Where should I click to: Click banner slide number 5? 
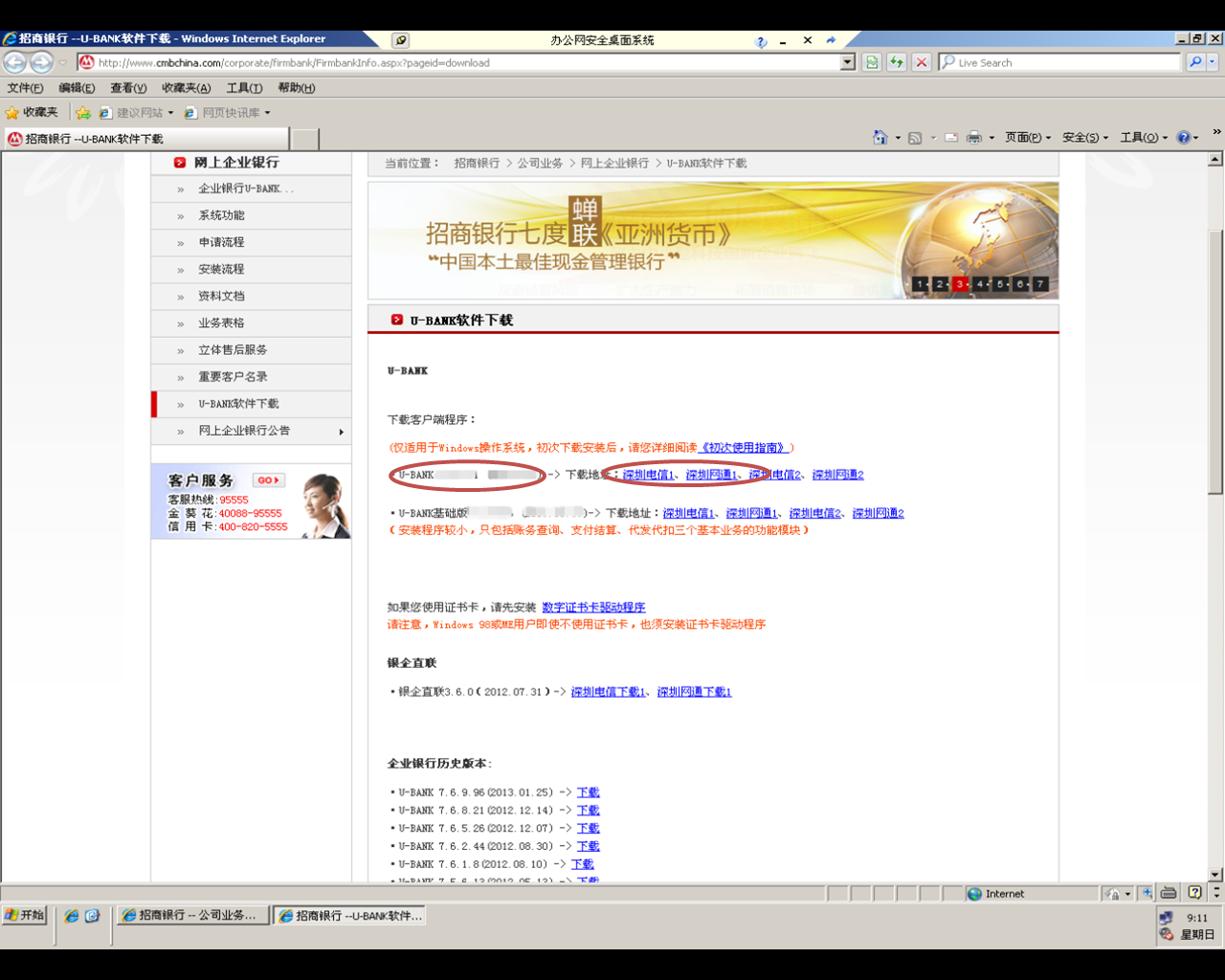(1000, 284)
